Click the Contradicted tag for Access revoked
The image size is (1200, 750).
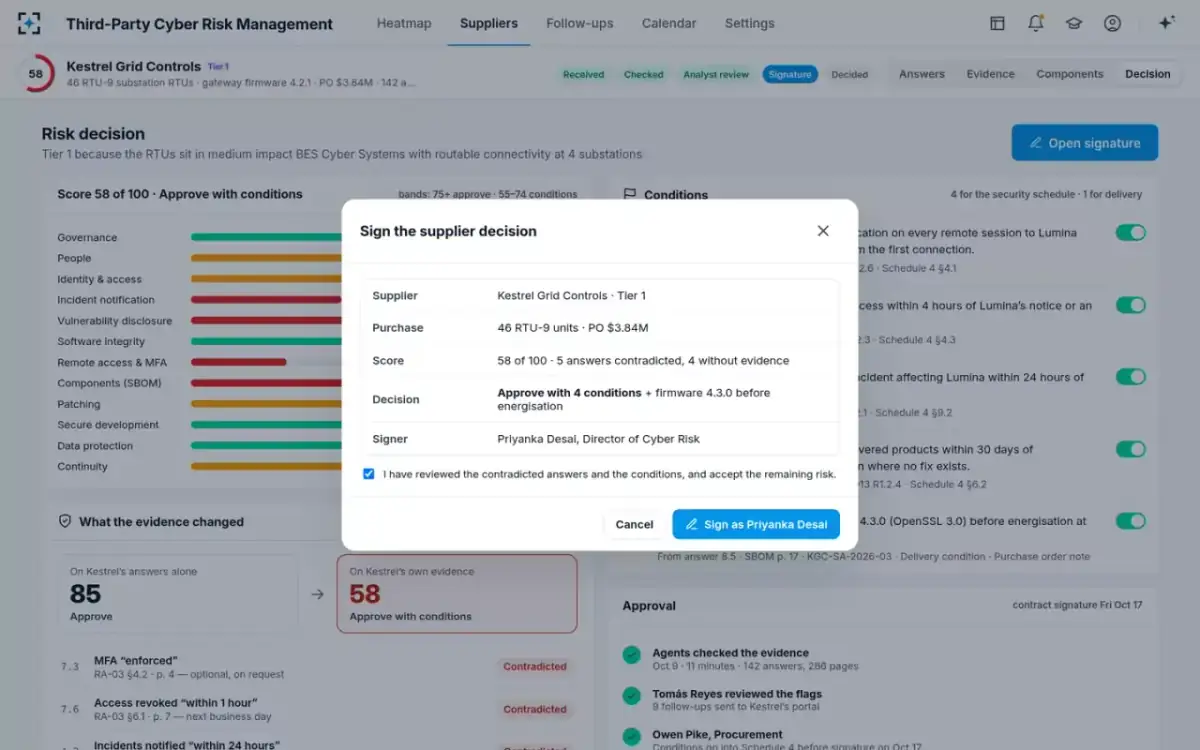pyautogui.click(x=535, y=709)
